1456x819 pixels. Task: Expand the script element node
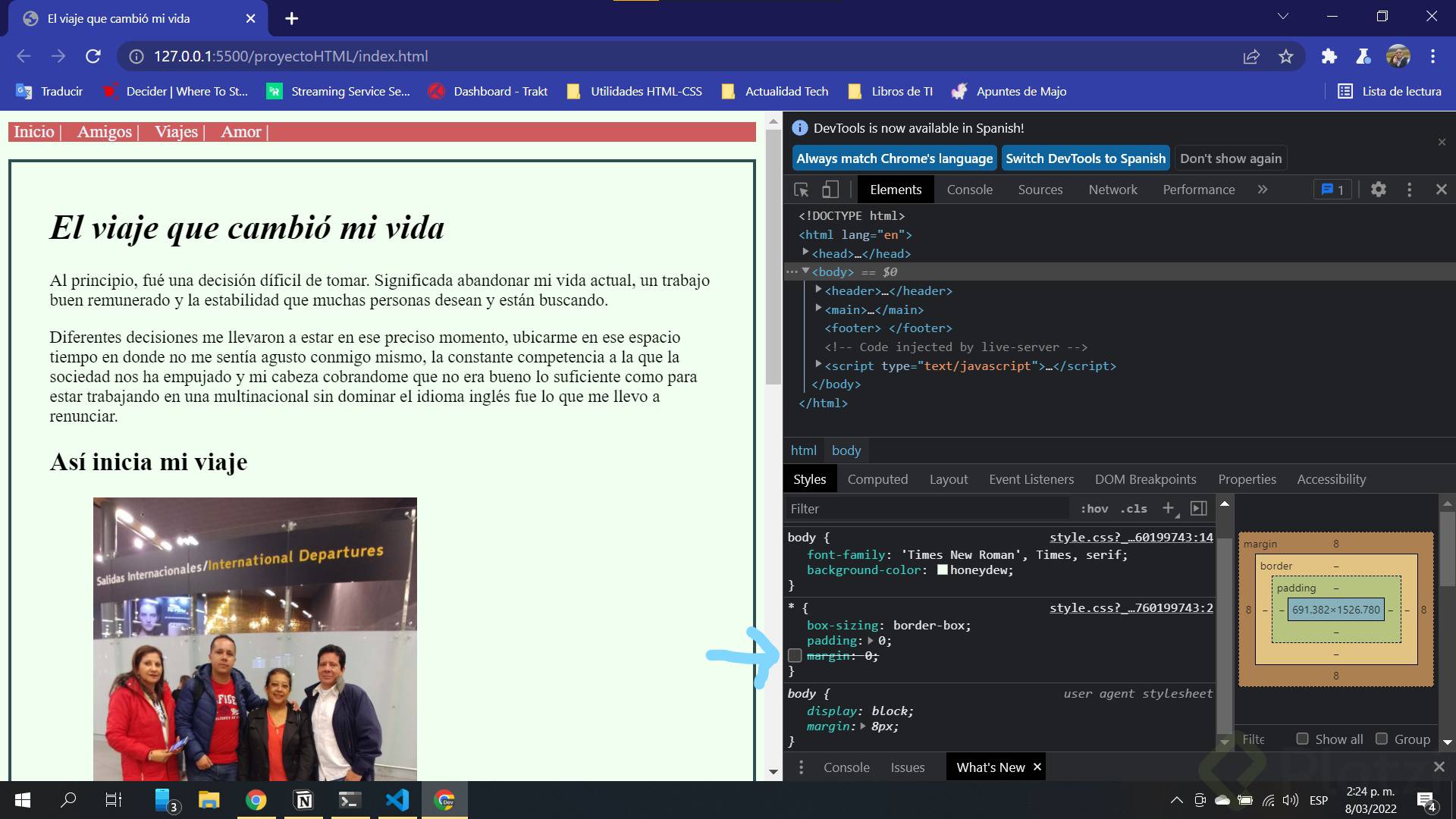(818, 364)
